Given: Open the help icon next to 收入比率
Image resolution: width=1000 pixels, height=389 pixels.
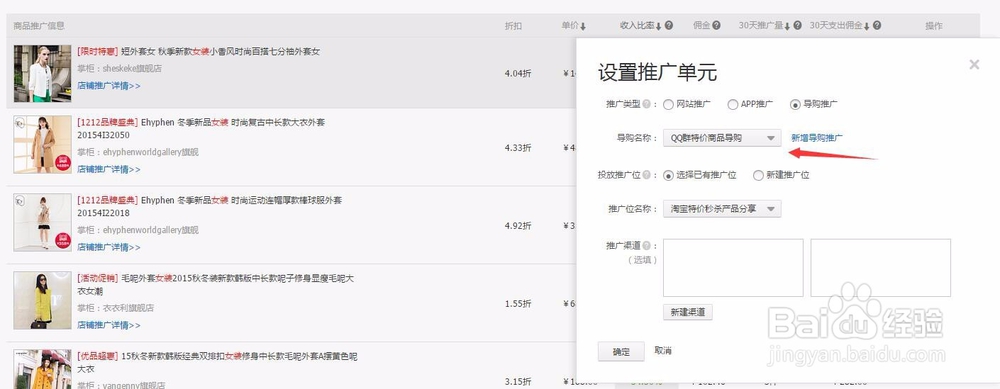Looking at the screenshot, I should (668, 26).
